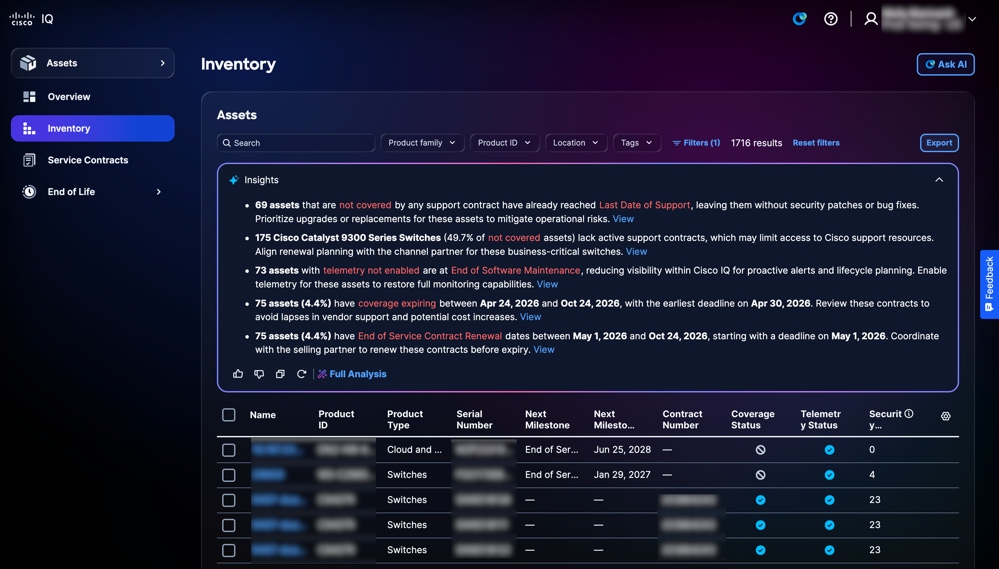Open the Product family dropdown

point(422,143)
